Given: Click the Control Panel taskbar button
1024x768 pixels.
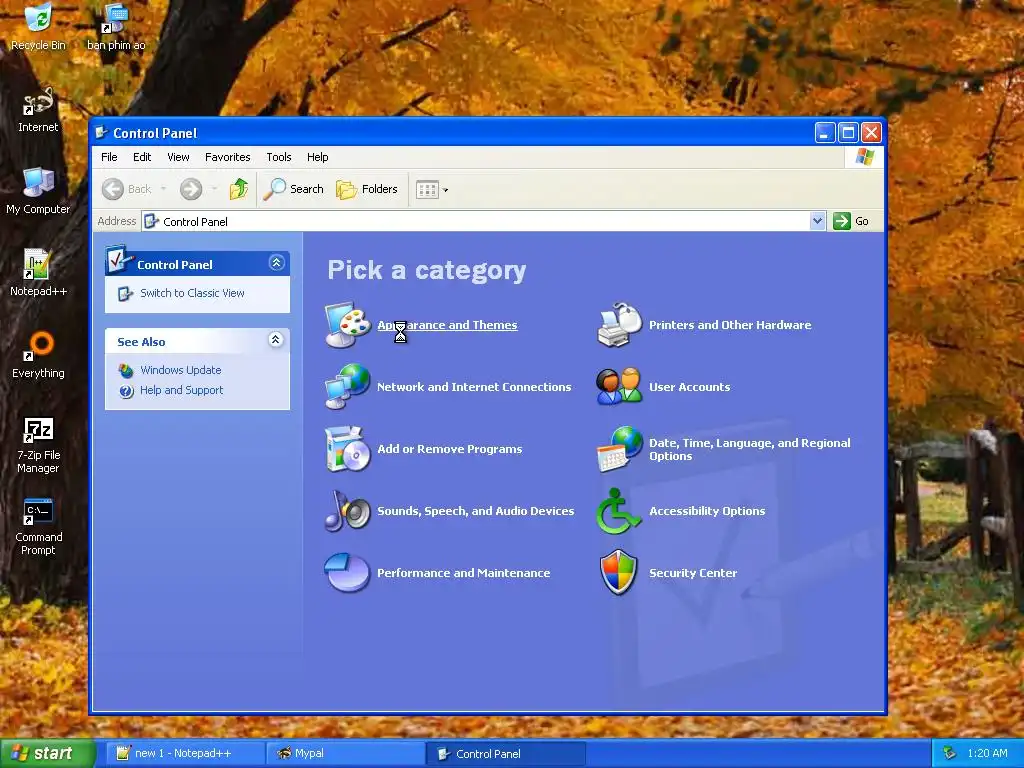Looking at the screenshot, I should (x=506, y=753).
